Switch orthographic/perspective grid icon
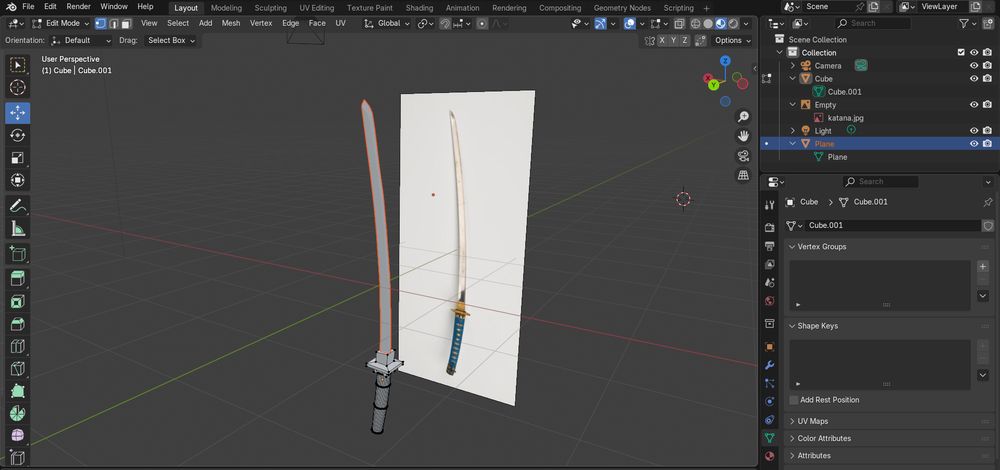The width and height of the screenshot is (1000, 470). pos(743,175)
